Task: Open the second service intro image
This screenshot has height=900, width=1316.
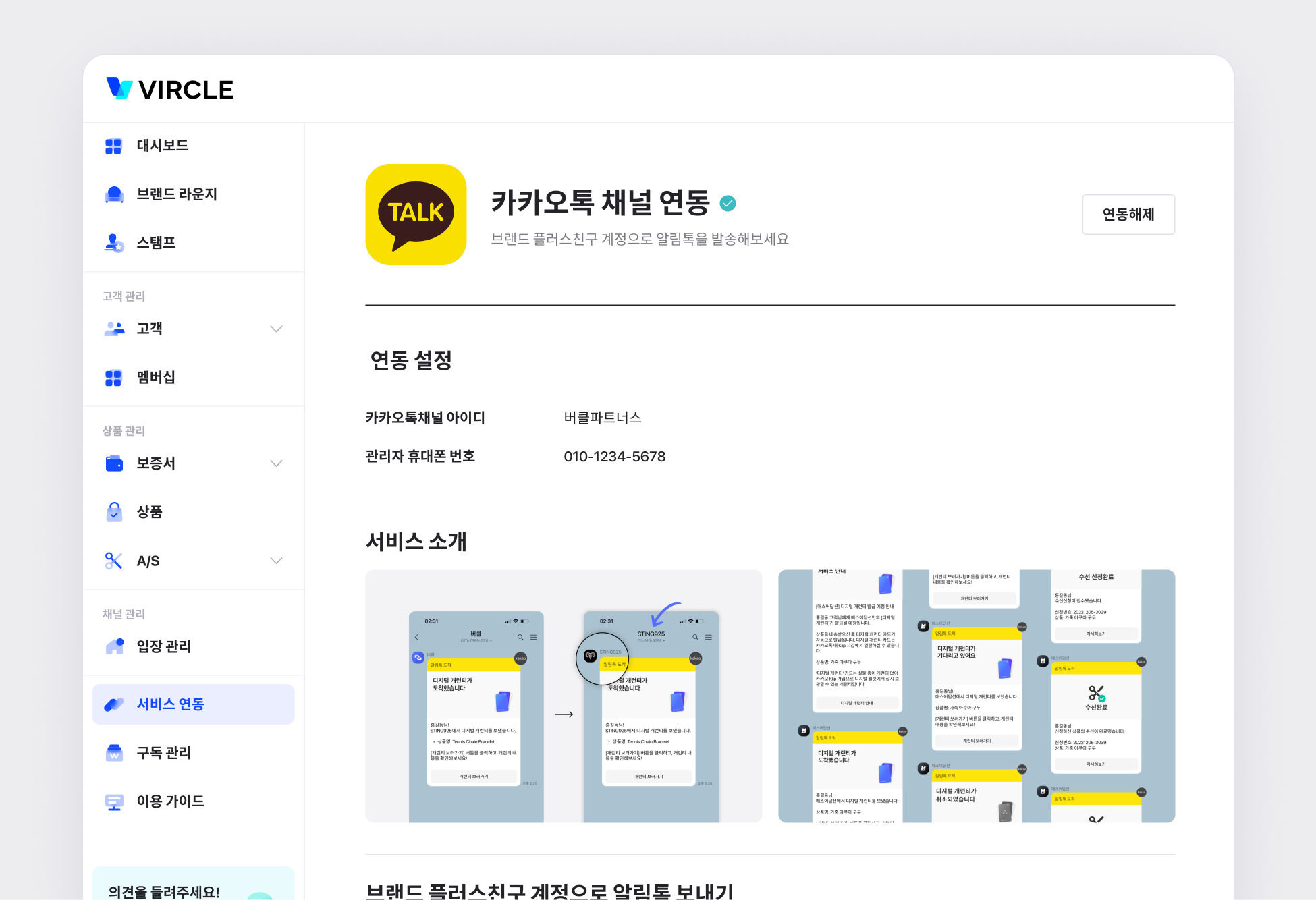Action: coord(976,696)
